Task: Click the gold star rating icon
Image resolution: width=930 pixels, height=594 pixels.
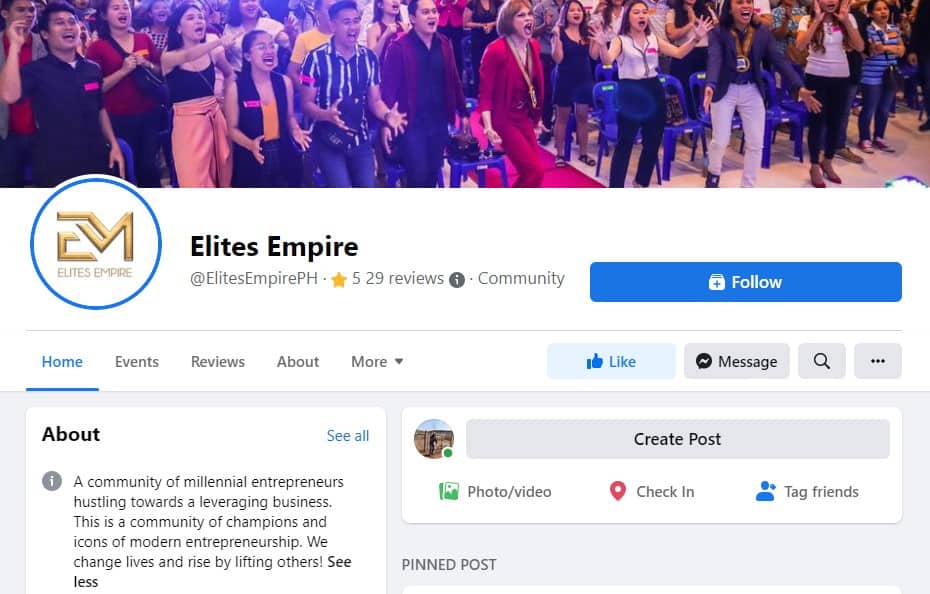Action: 339,279
